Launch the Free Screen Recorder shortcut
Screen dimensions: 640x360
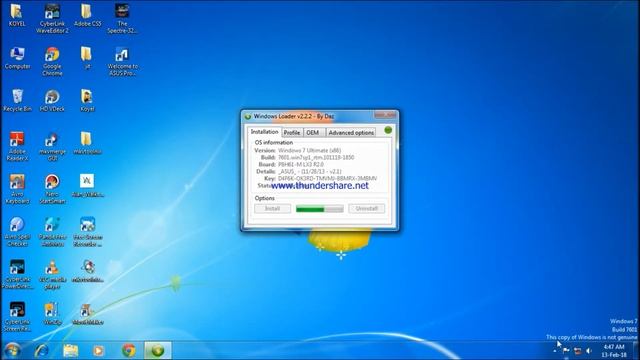87,232
